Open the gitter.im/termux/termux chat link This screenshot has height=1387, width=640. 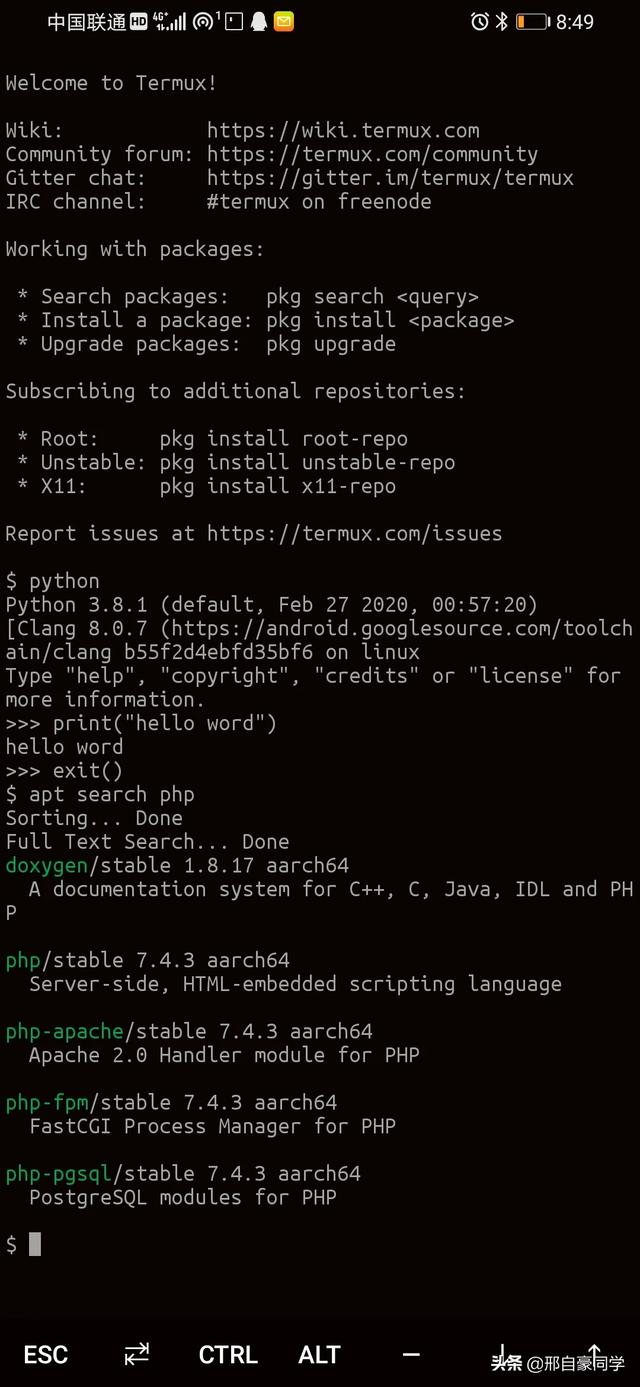[x=390, y=178]
